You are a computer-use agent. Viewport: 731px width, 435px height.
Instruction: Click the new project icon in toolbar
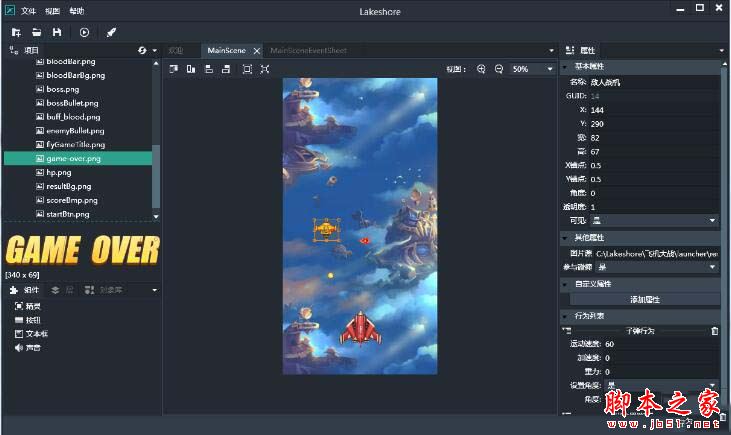(16, 32)
